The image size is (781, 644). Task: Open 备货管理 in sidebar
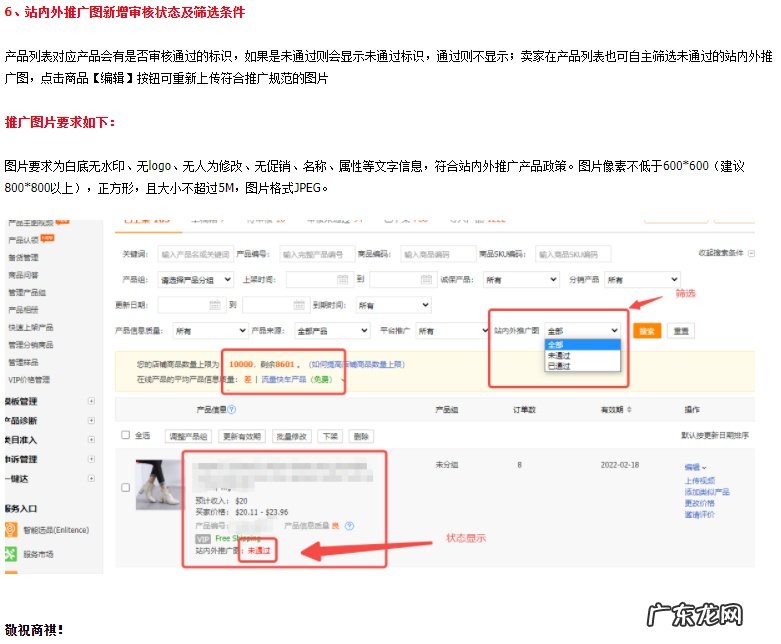click(23, 257)
